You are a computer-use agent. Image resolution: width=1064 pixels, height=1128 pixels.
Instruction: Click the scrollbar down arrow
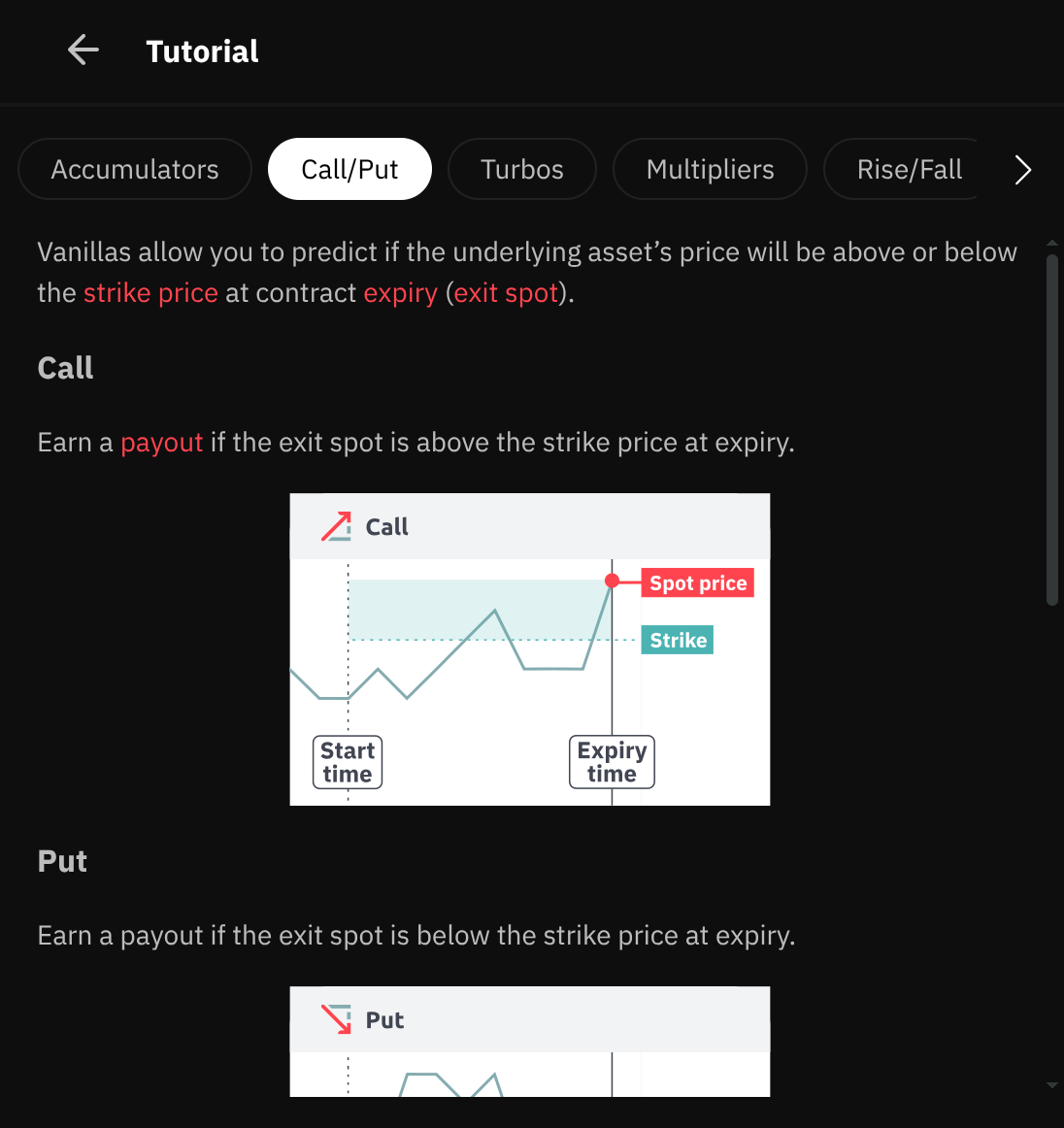1052,1085
